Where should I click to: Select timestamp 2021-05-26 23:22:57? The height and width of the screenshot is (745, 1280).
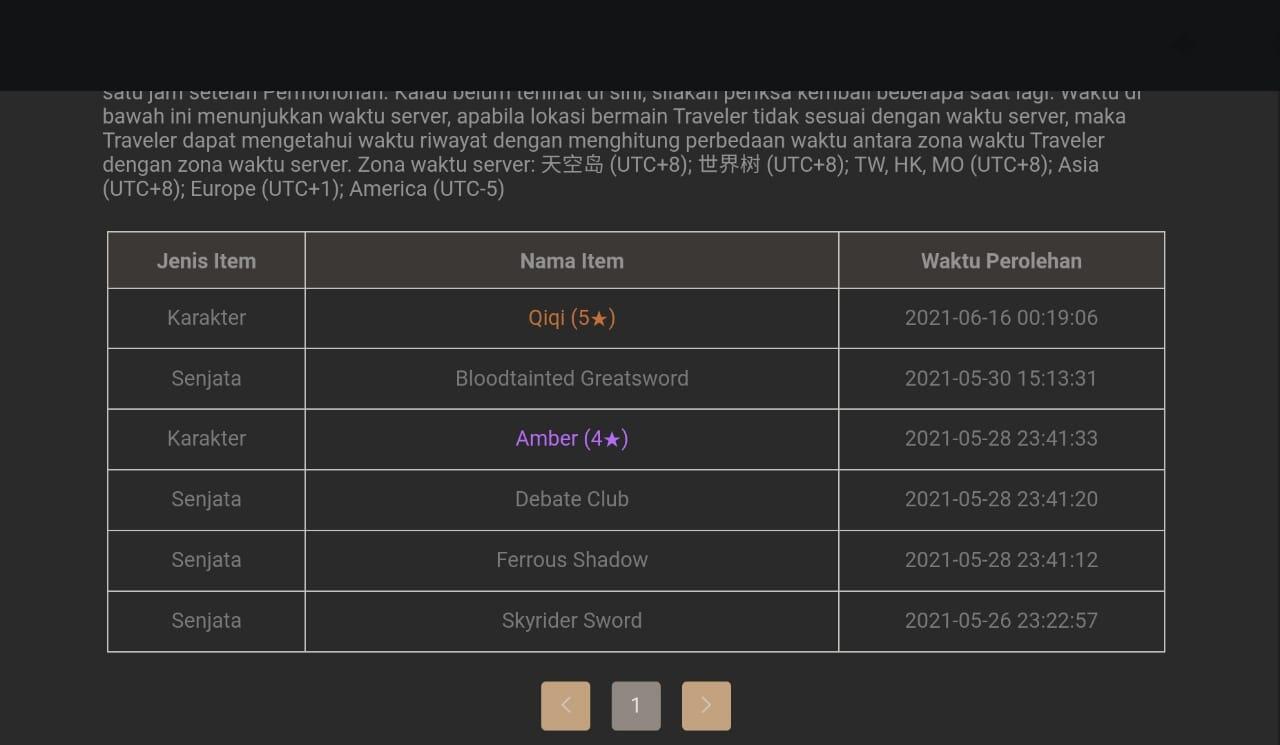pos(1001,620)
